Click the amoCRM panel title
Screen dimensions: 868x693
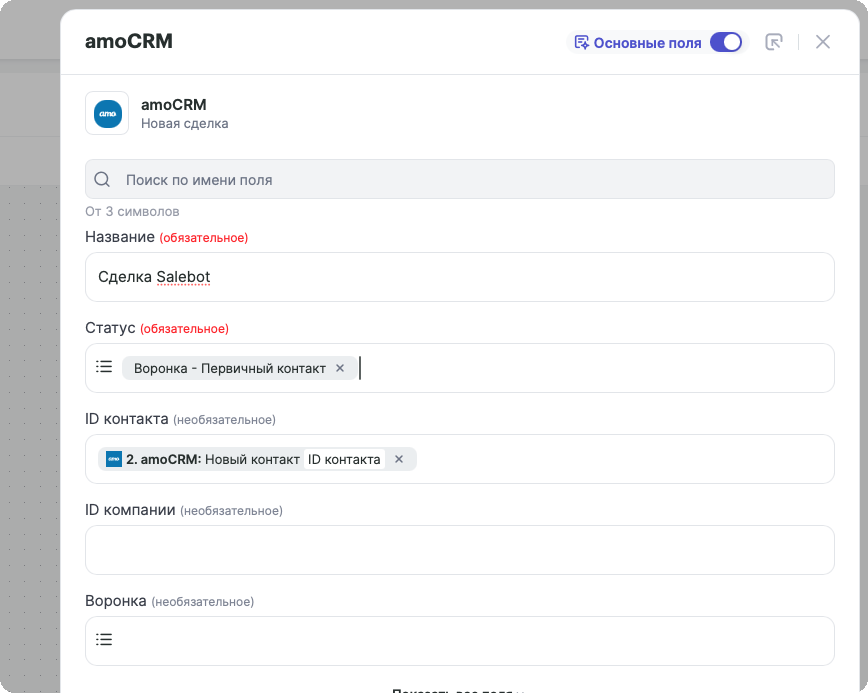pyautogui.click(x=128, y=42)
